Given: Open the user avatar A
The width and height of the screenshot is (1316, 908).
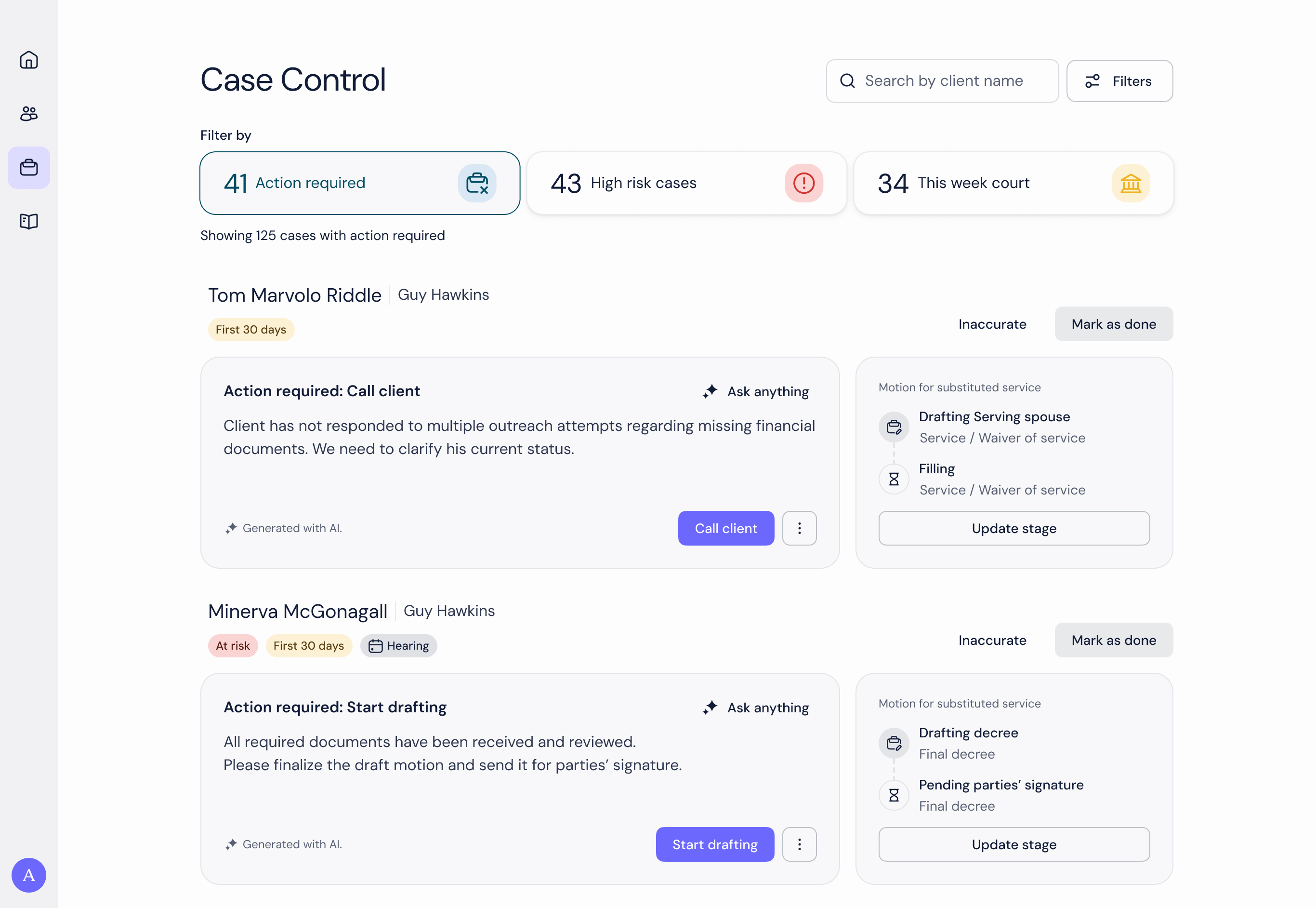Looking at the screenshot, I should 28,875.
